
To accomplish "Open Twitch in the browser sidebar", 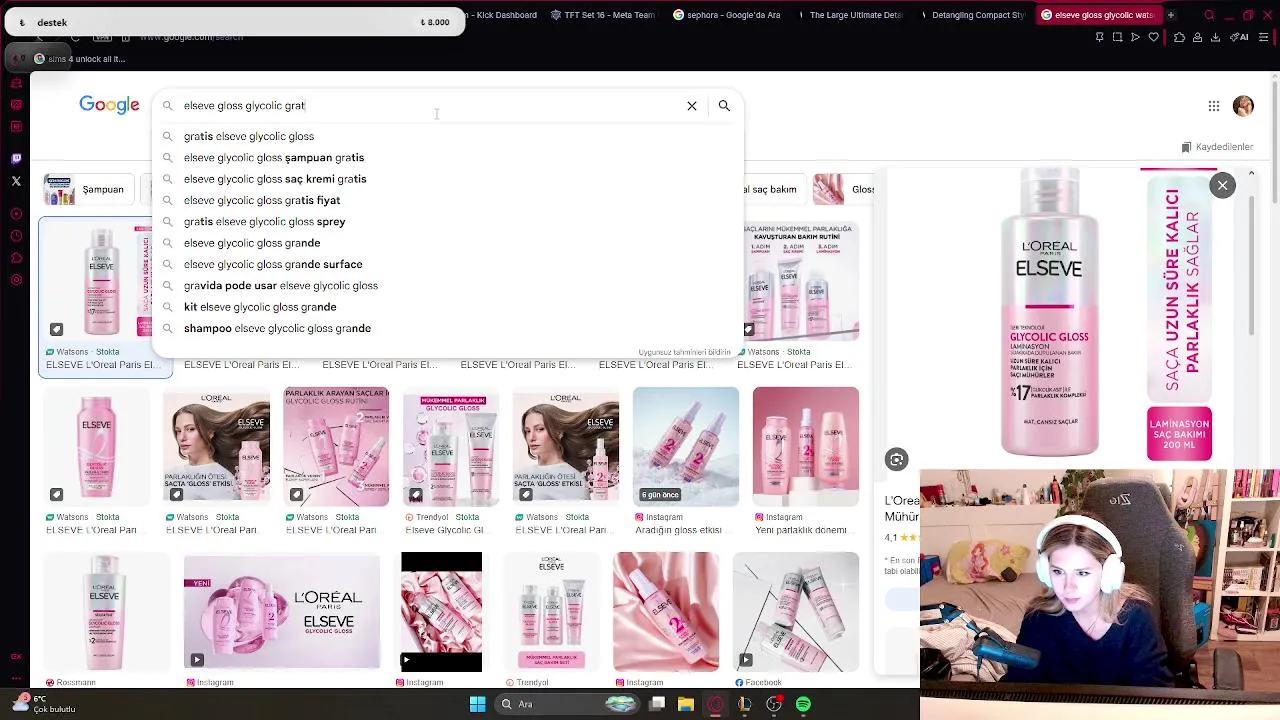I will tap(16, 158).
